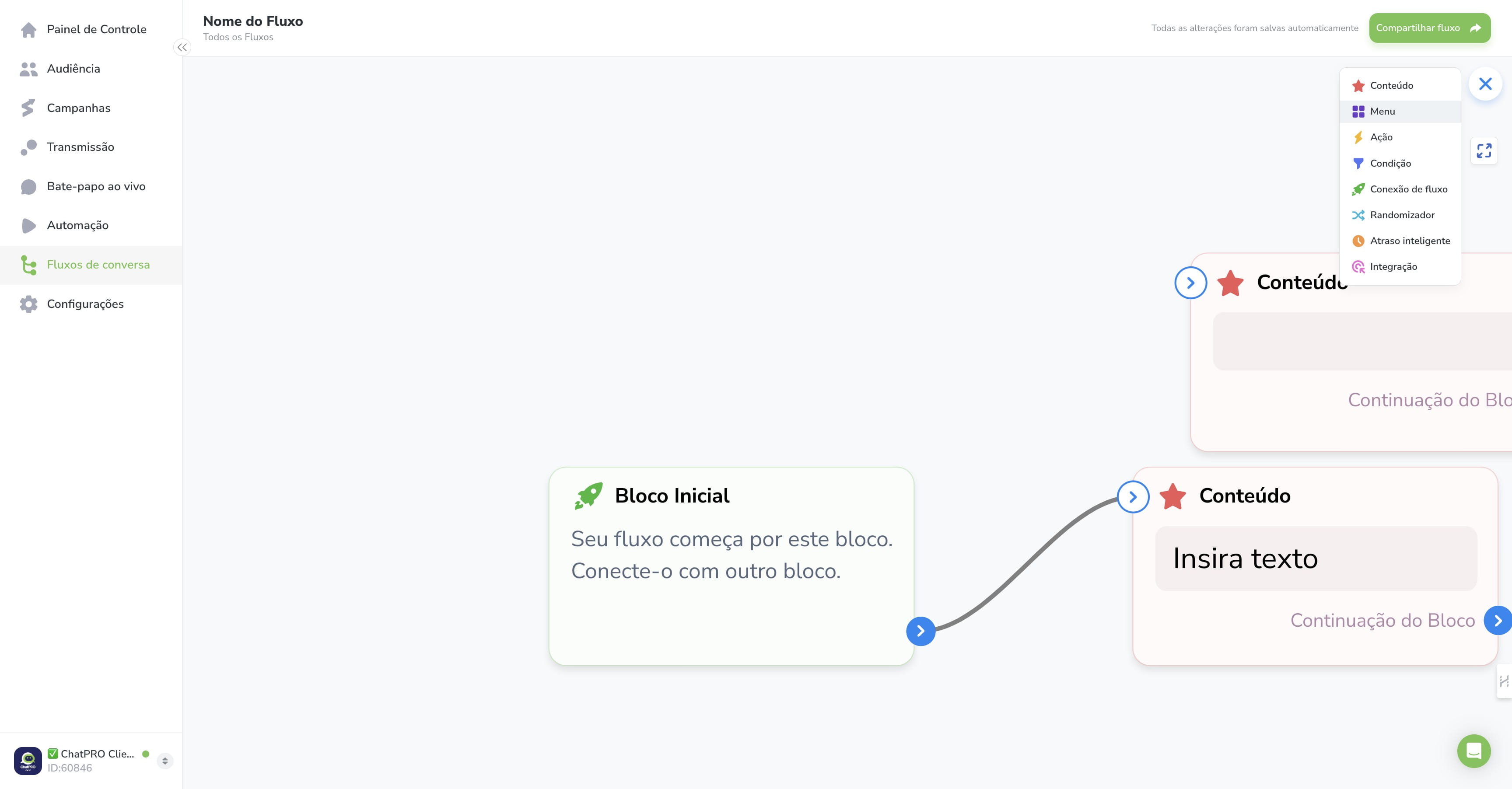Open Todos os Fluxos link
This screenshot has height=789, width=1512.
coord(238,37)
